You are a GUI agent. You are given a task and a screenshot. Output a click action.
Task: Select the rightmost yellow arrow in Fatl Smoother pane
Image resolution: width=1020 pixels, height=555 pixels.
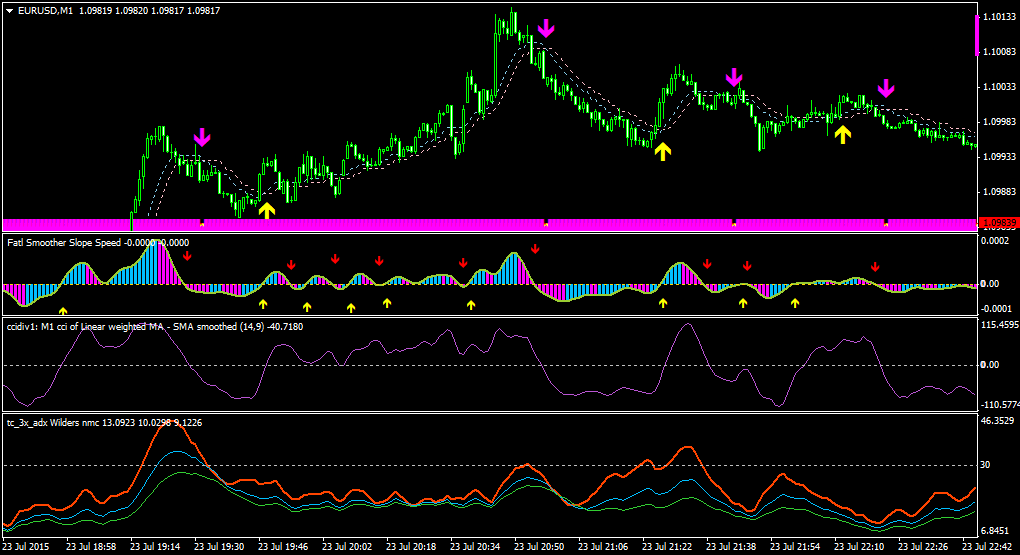(x=795, y=303)
